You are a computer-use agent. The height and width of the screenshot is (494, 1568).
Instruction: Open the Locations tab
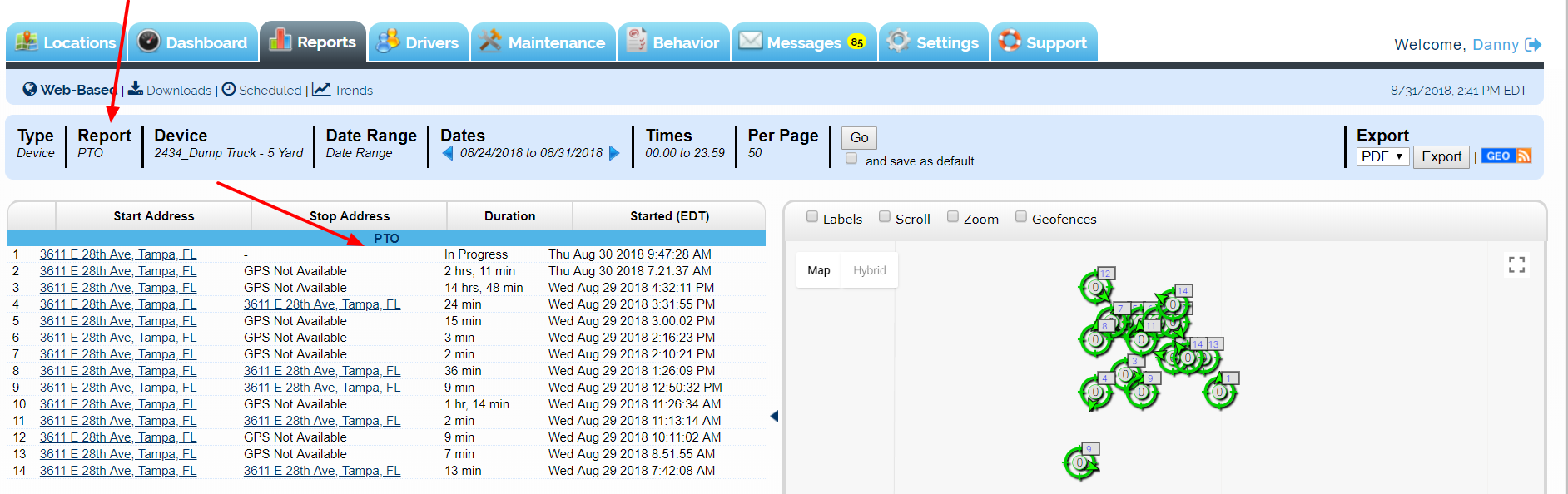(x=66, y=42)
